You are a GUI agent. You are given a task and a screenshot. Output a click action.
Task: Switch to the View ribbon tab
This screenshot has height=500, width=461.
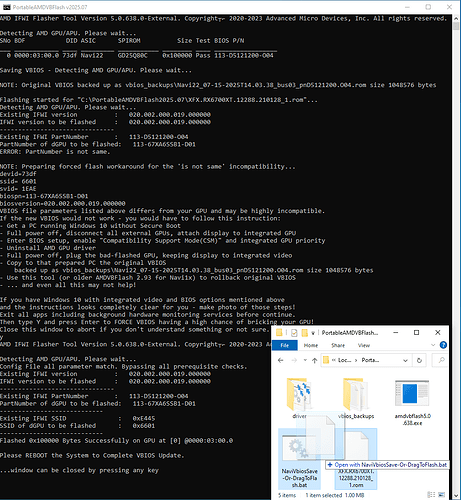point(364,345)
